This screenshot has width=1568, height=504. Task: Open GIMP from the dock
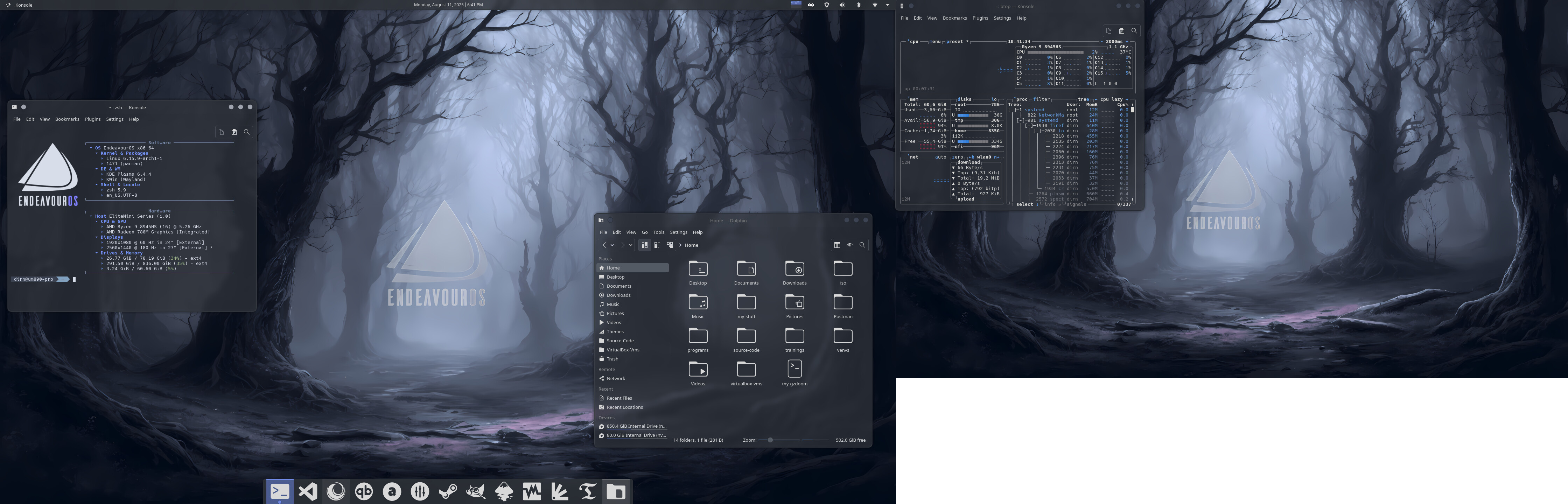(x=476, y=492)
